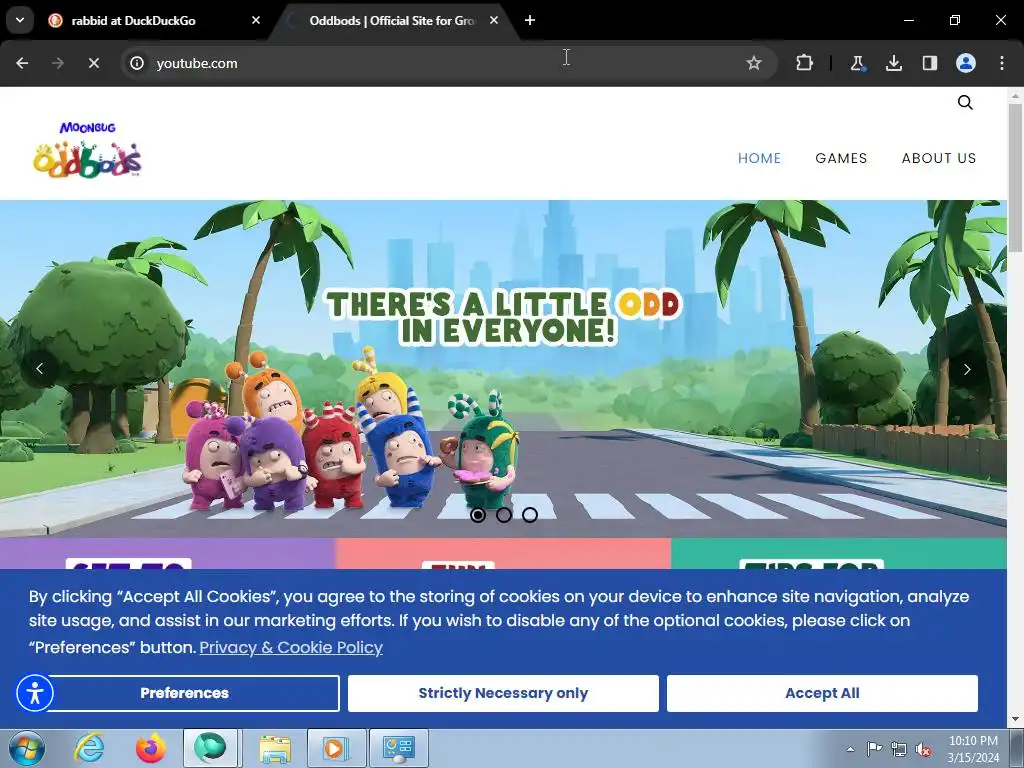Open the network tray icon

899,749
